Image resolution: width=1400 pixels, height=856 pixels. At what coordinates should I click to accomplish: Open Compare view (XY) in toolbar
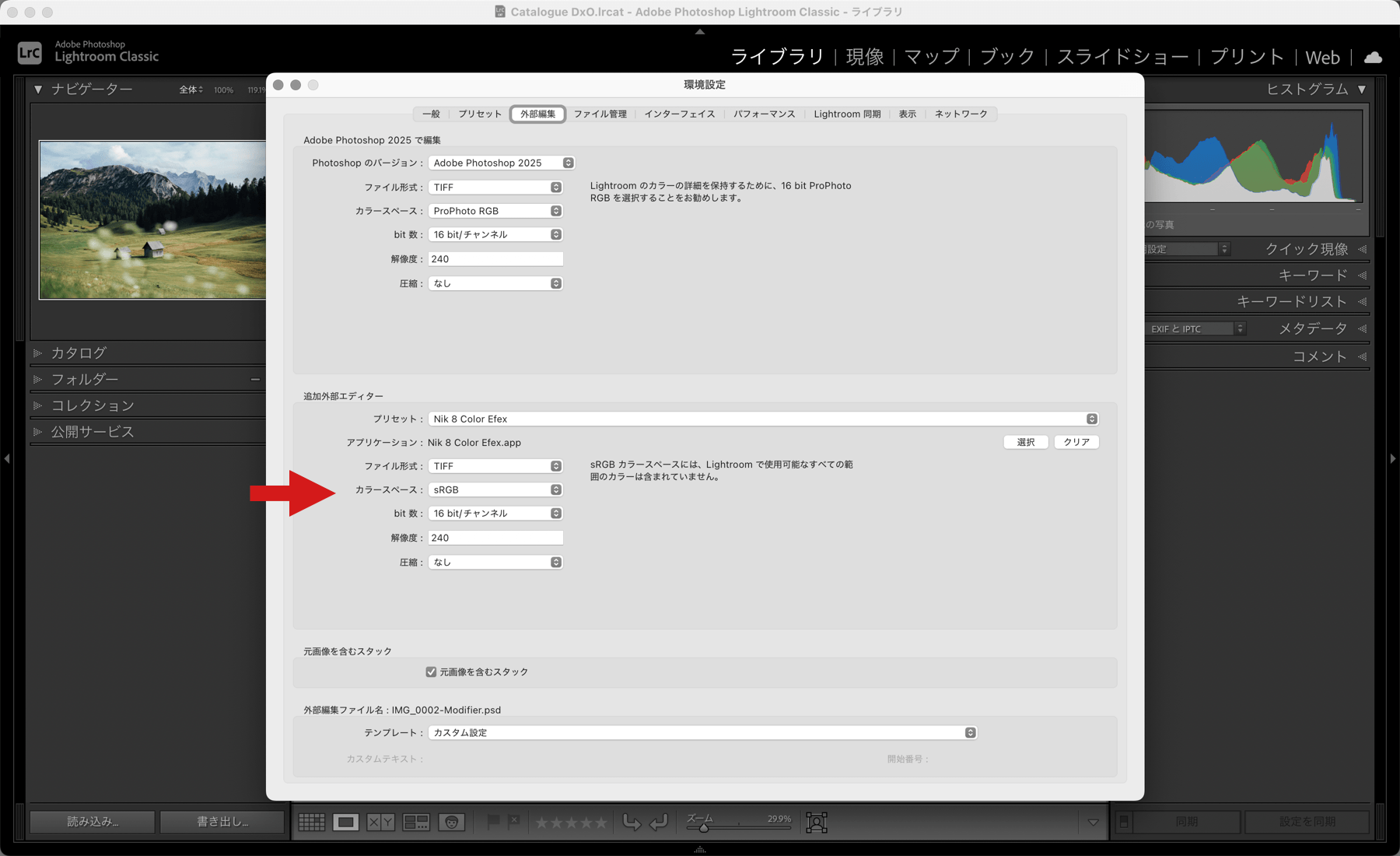click(380, 822)
